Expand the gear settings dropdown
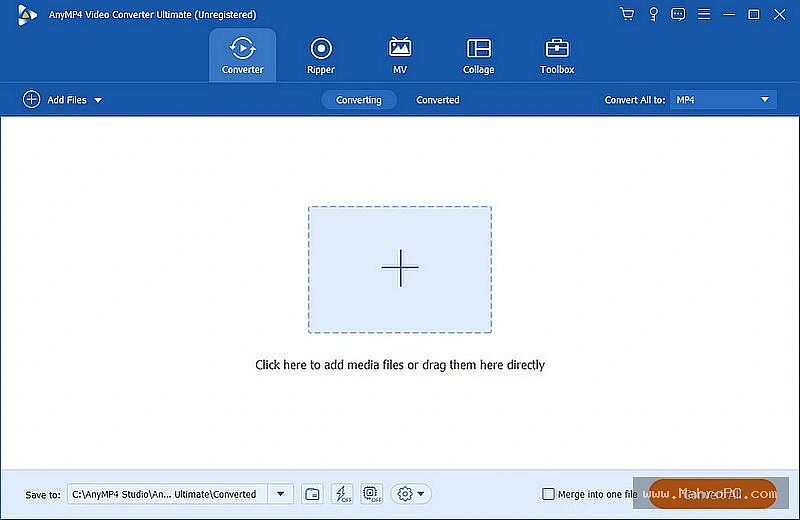Image resolution: width=800 pixels, height=520 pixels. click(411, 494)
